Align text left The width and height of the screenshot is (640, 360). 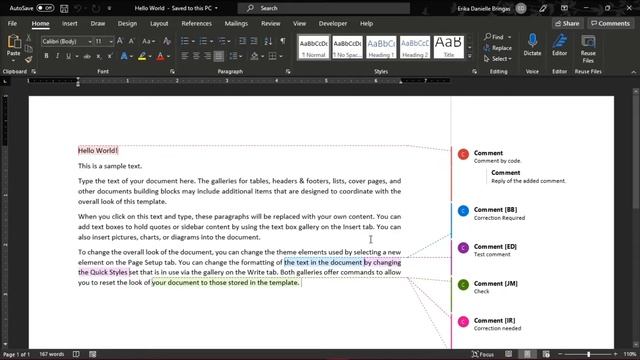click(x=185, y=56)
